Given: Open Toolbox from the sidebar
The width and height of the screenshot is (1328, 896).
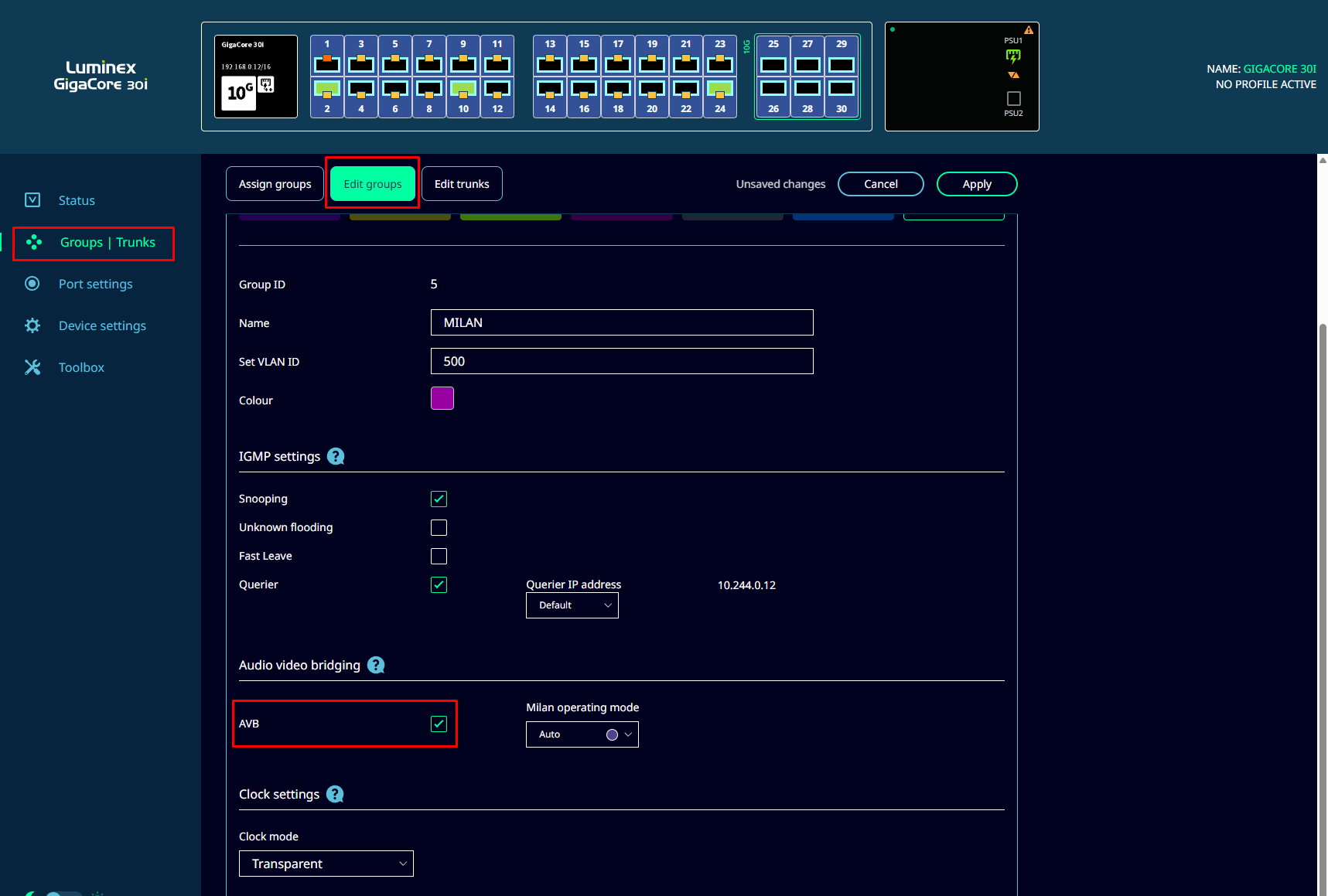Looking at the screenshot, I should pos(81,368).
